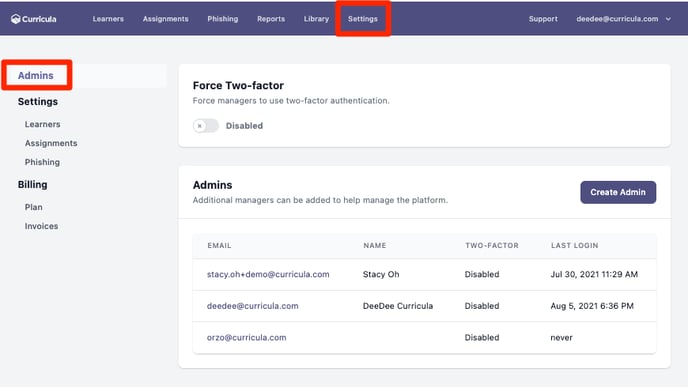Open Phishing settings in the sidebar
This screenshot has width=688, height=387.
point(42,162)
